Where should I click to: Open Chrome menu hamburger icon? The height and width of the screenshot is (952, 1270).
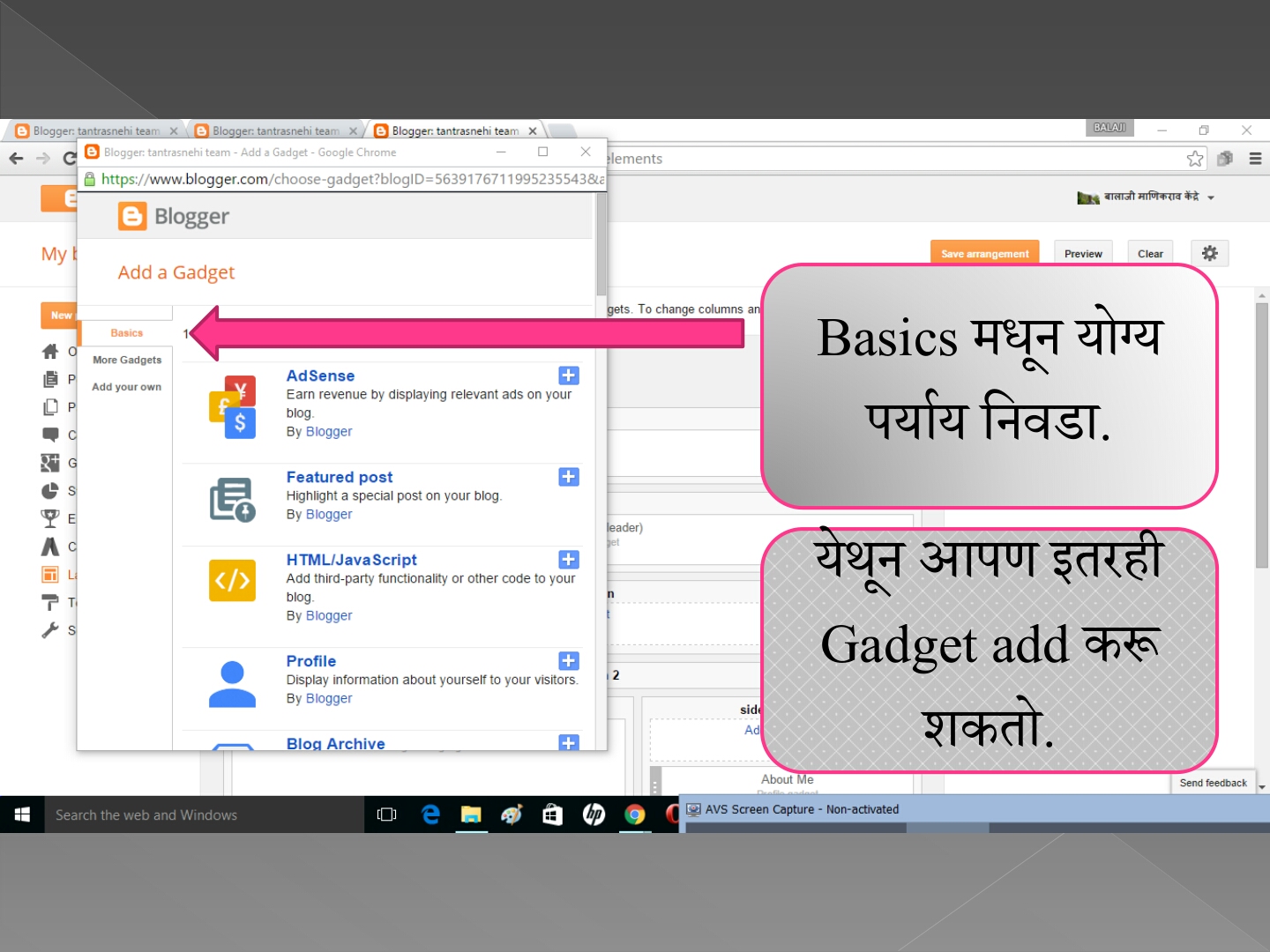1255,159
